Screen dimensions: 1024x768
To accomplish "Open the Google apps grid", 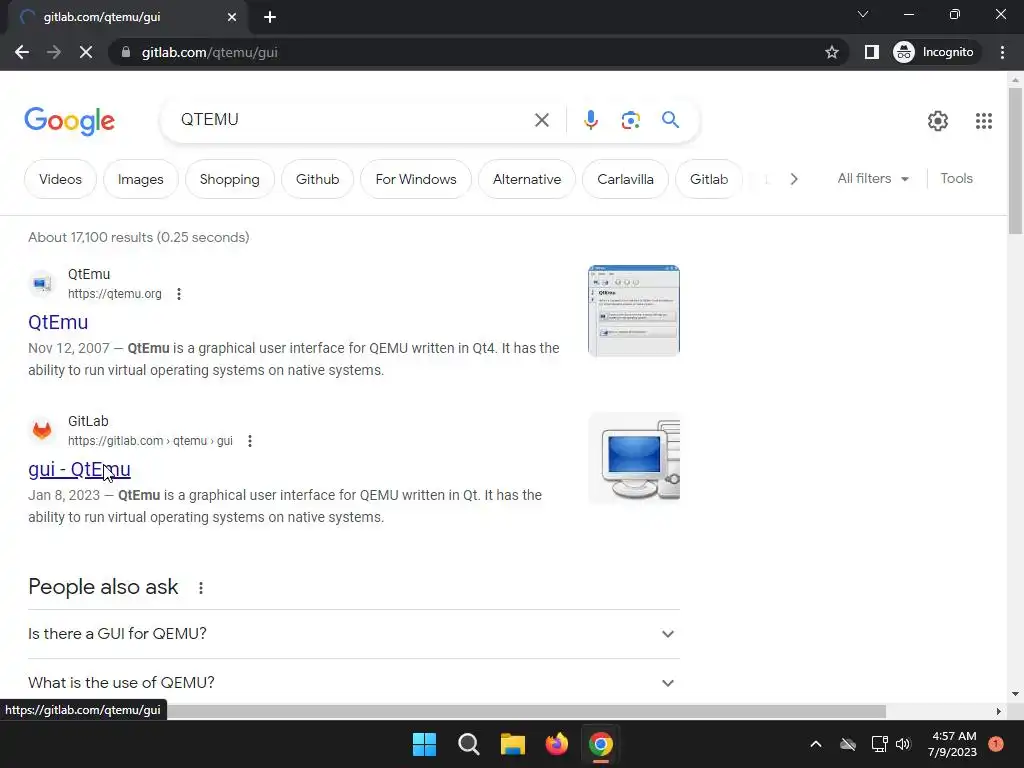I will [x=984, y=121].
